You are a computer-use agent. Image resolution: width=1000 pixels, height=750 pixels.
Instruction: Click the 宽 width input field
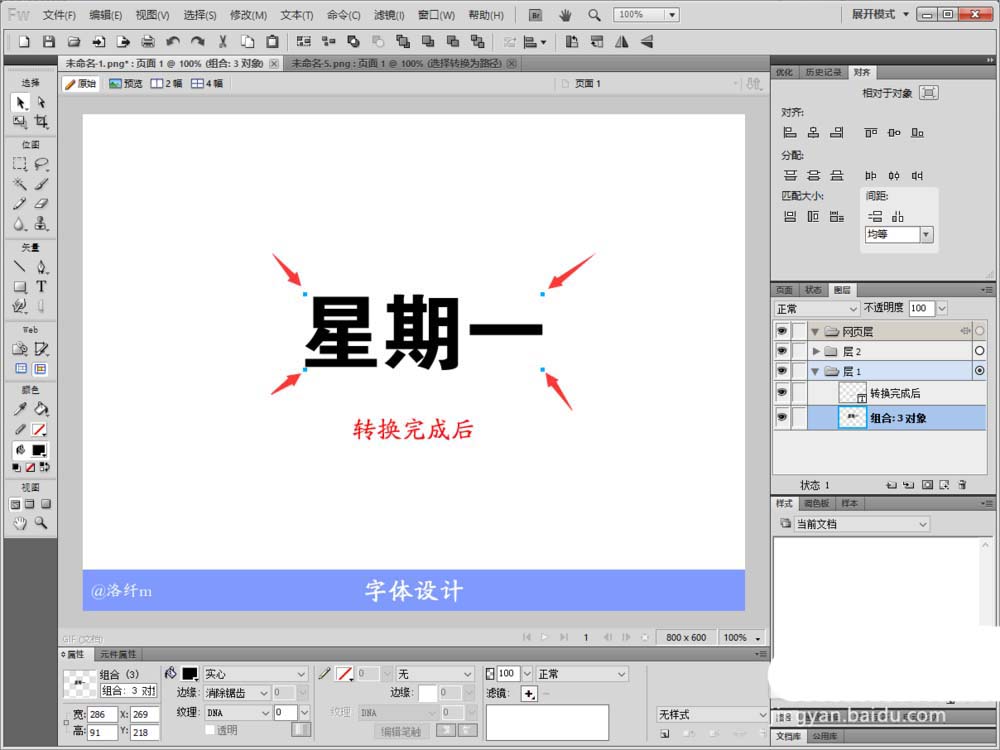pyautogui.click(x=103, y=714)
